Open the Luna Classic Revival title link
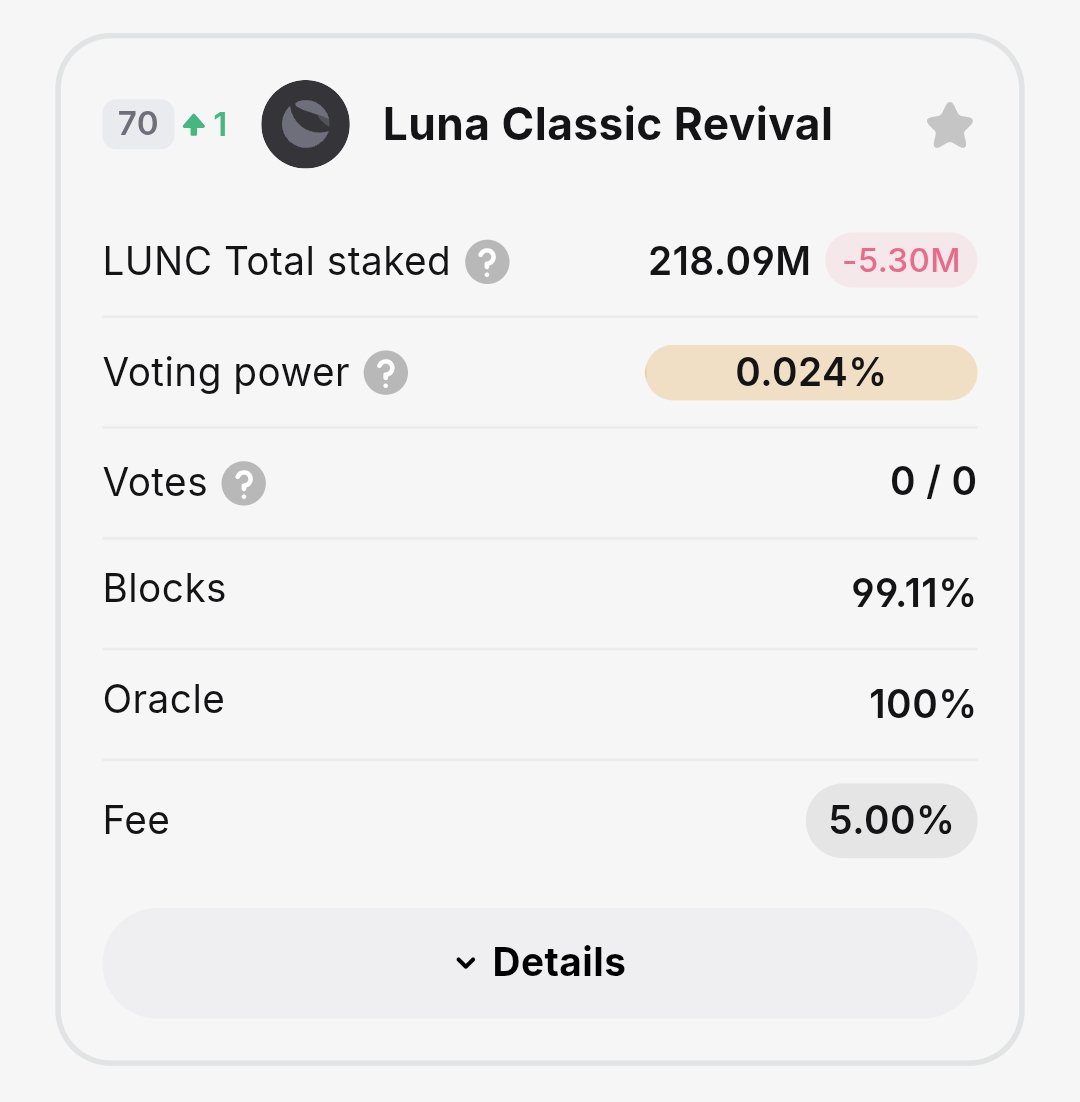The width and height of the screenshot is (1080, 1102). tap(607, 124)
